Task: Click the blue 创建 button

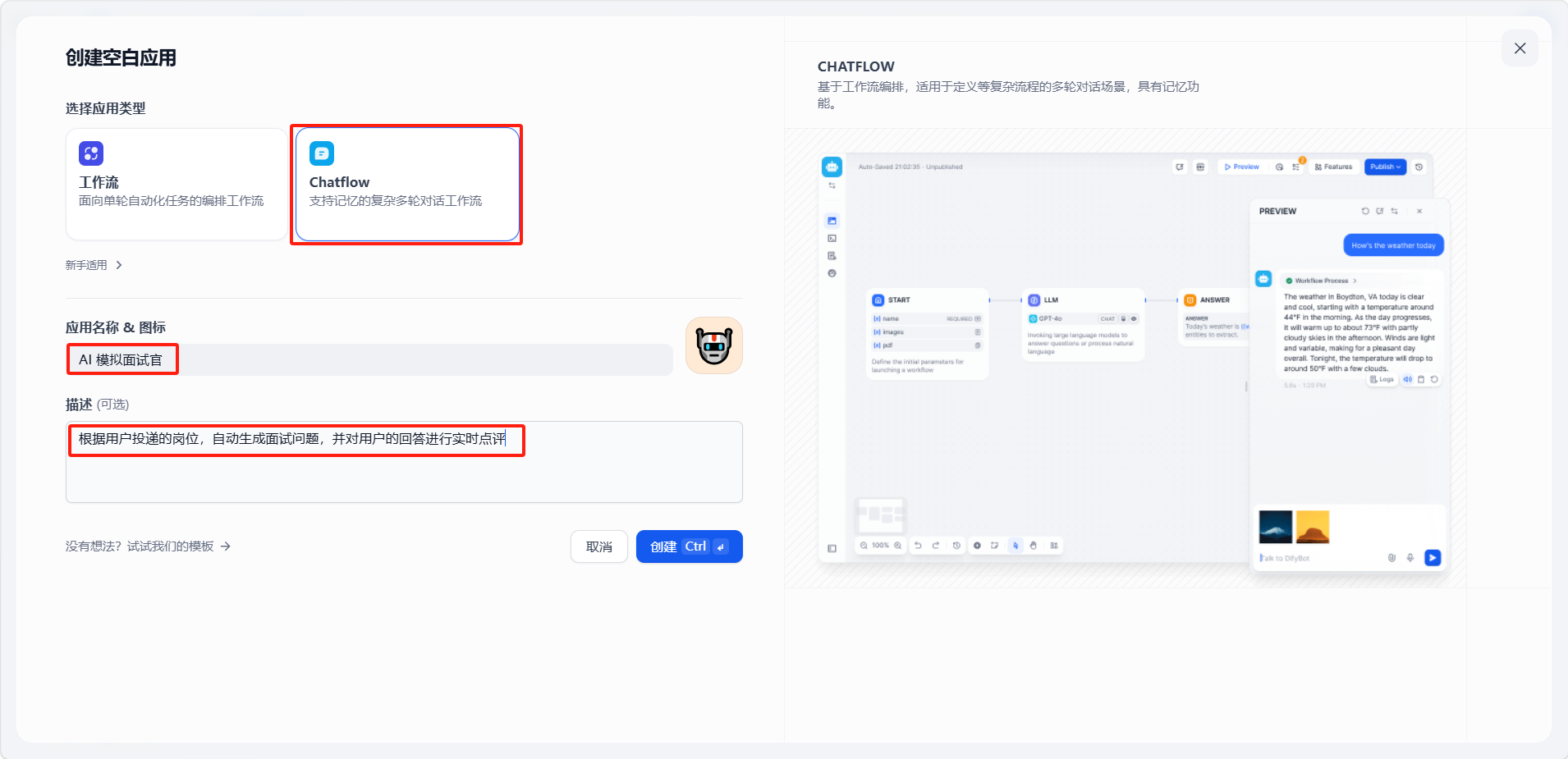Action: [x=689, y=546]
